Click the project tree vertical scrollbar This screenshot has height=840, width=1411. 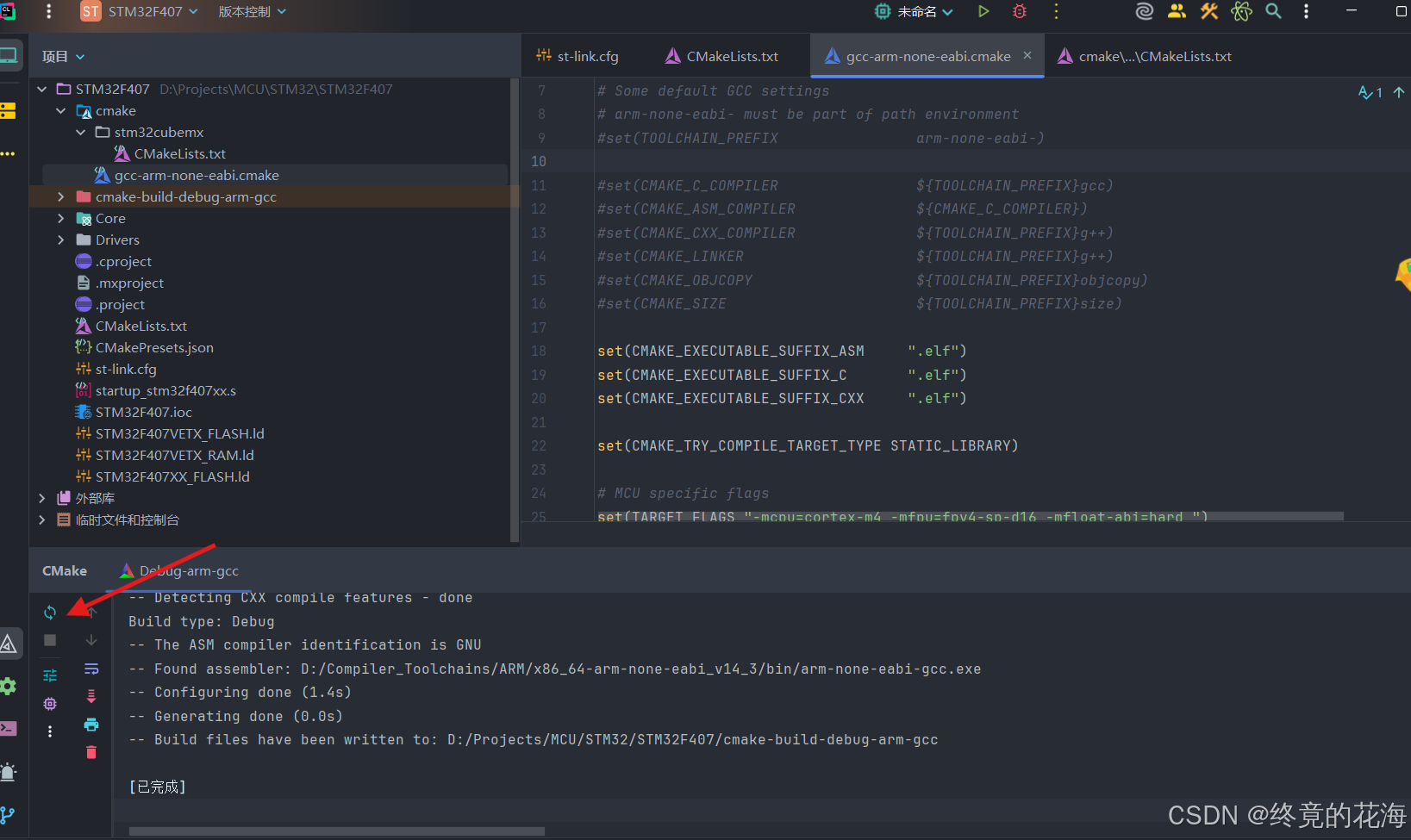pyautogui.click(x=515, y=310)
